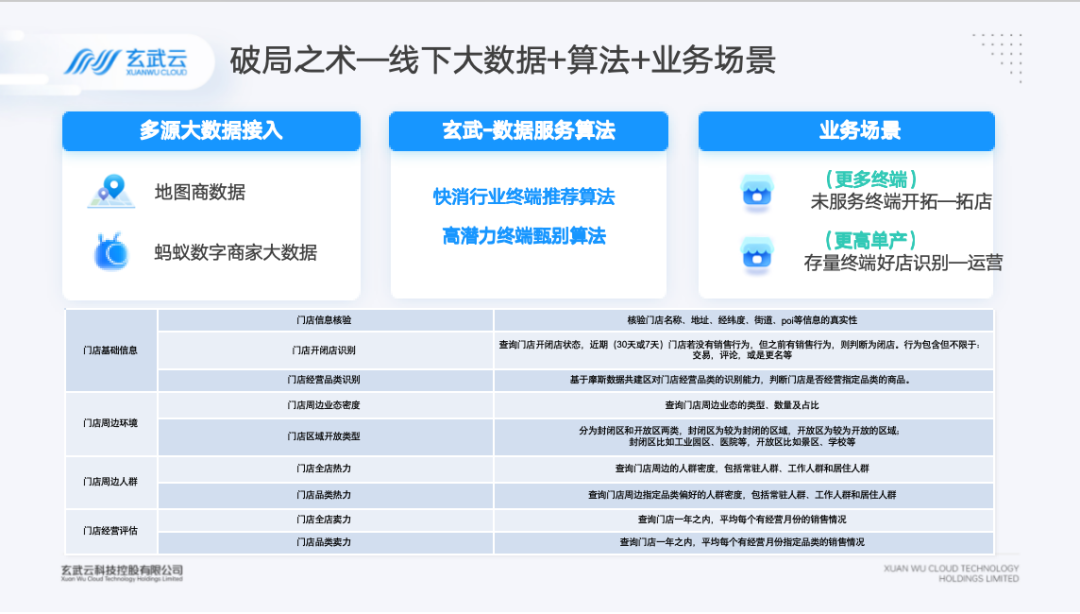Click the description 查询门店周边业态的类型、数量及占比
1080x614 pixels.
click(742, 405)
